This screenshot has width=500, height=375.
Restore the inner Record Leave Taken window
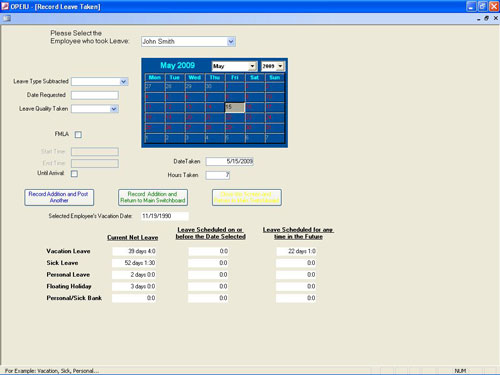(487, 19)
